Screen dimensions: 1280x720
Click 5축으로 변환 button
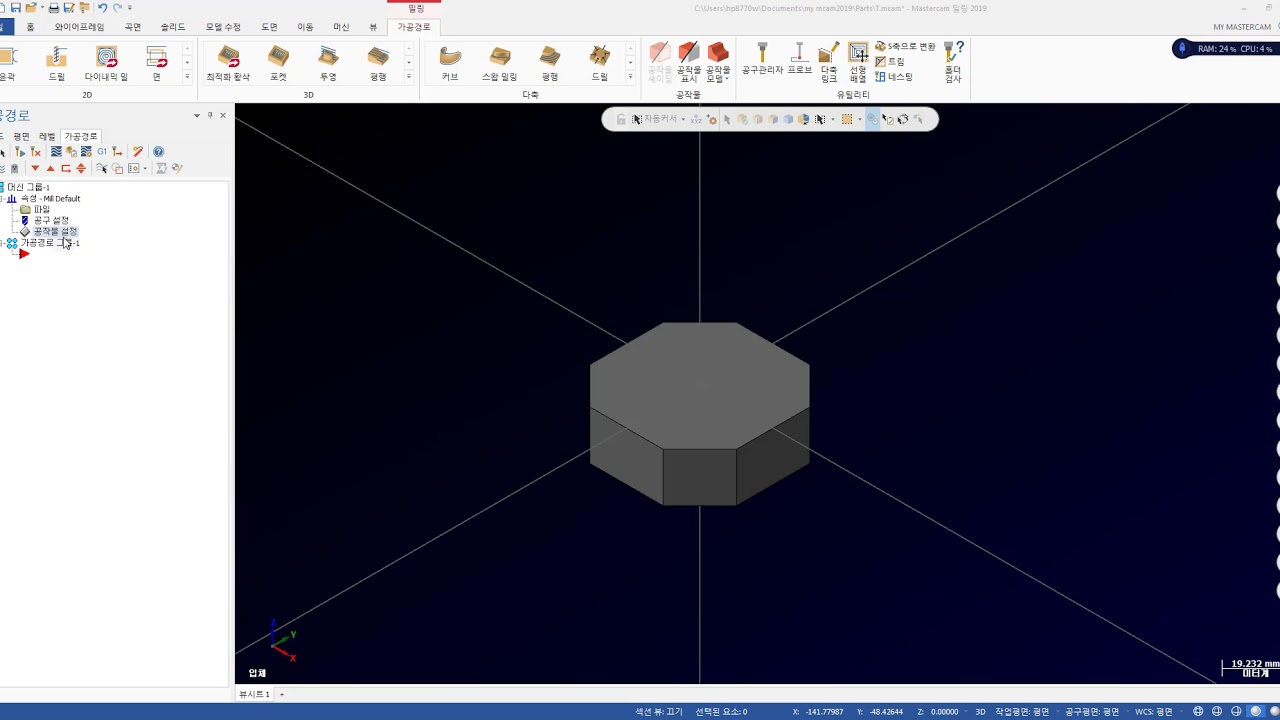tap(905, 47)
